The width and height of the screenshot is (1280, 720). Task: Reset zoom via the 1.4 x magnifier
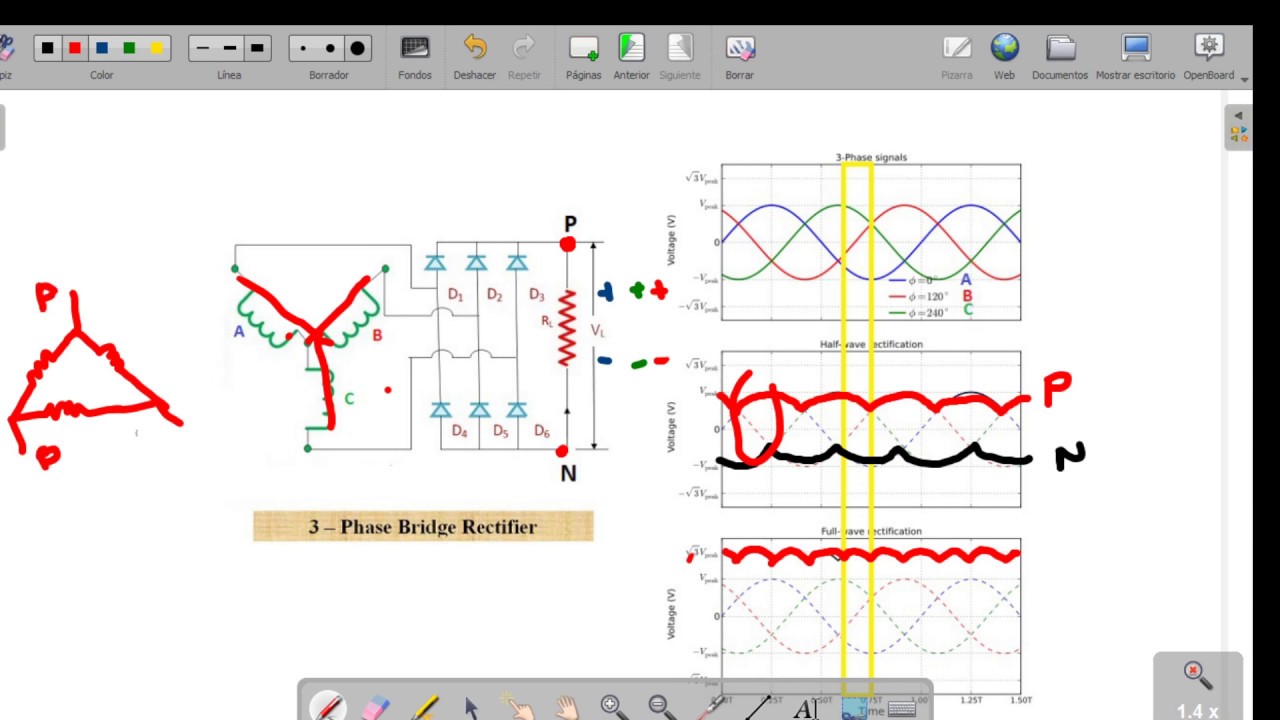1198,689
